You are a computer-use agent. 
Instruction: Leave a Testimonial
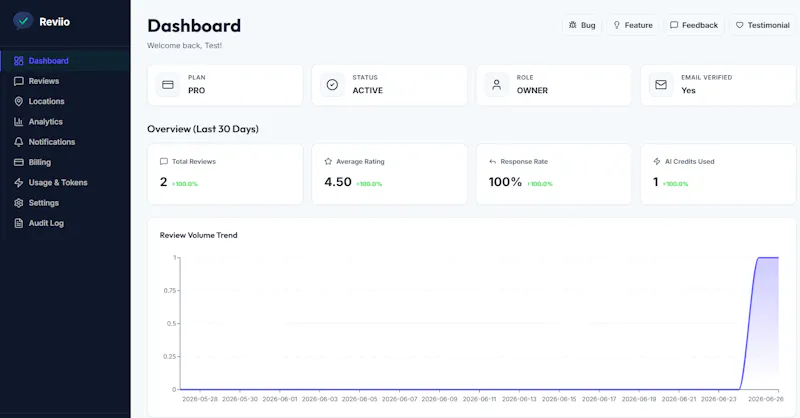(x=763, y=25)
